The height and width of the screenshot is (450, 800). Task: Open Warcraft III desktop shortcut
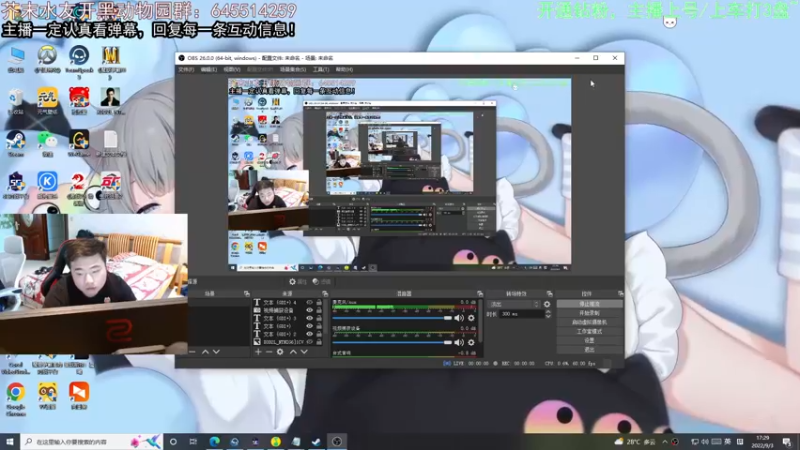click(110, 61)
